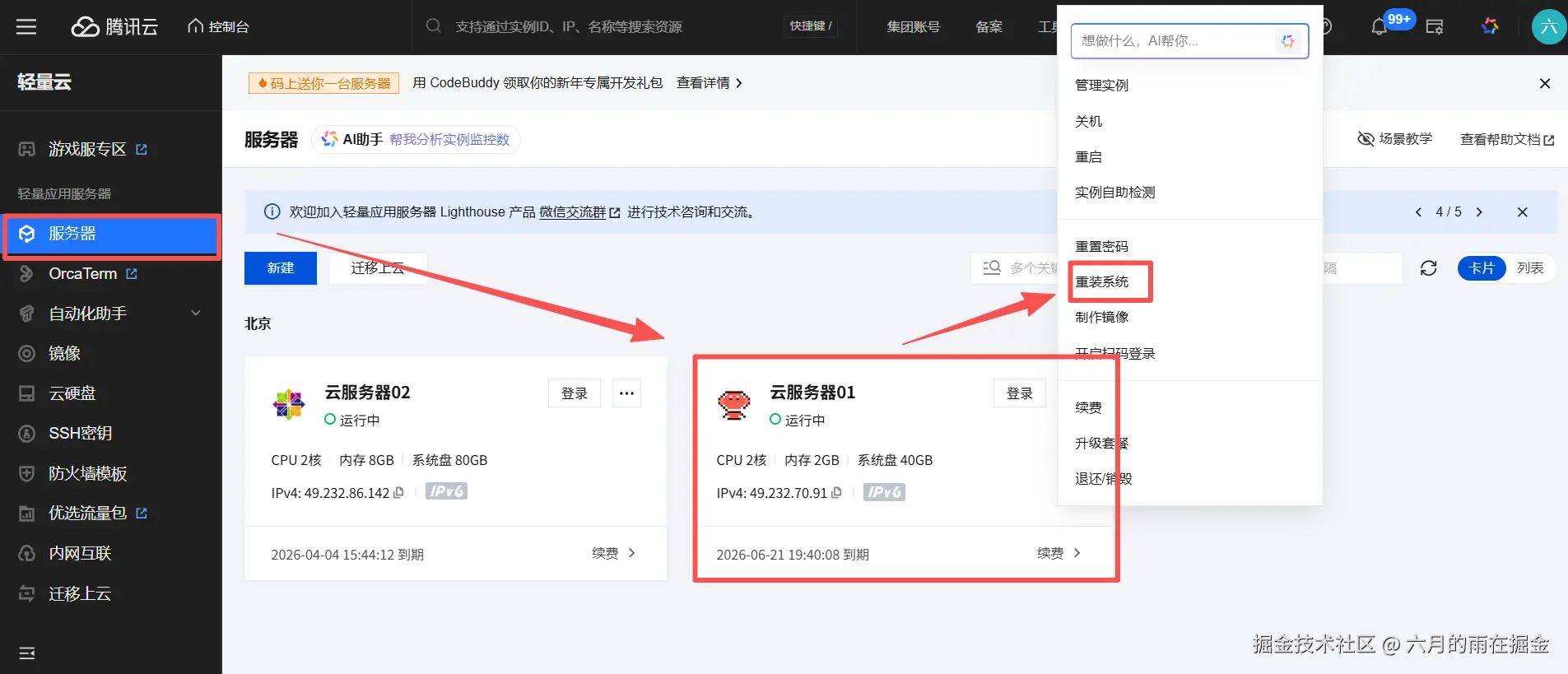
Task: Open 场景教学 with the eye icon
Action: coord(1394,139)
